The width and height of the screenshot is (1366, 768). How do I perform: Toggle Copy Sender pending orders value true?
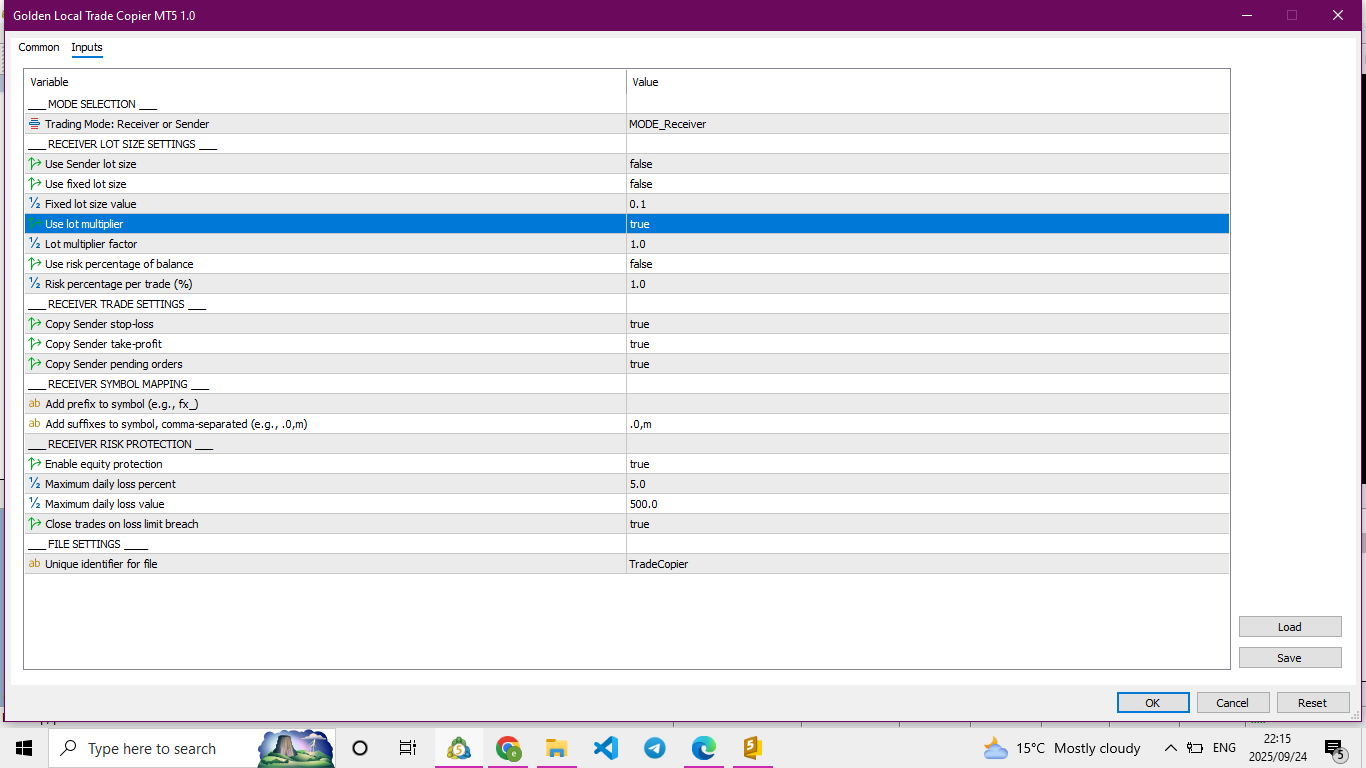pyautogui.click(x=928, y=364)
